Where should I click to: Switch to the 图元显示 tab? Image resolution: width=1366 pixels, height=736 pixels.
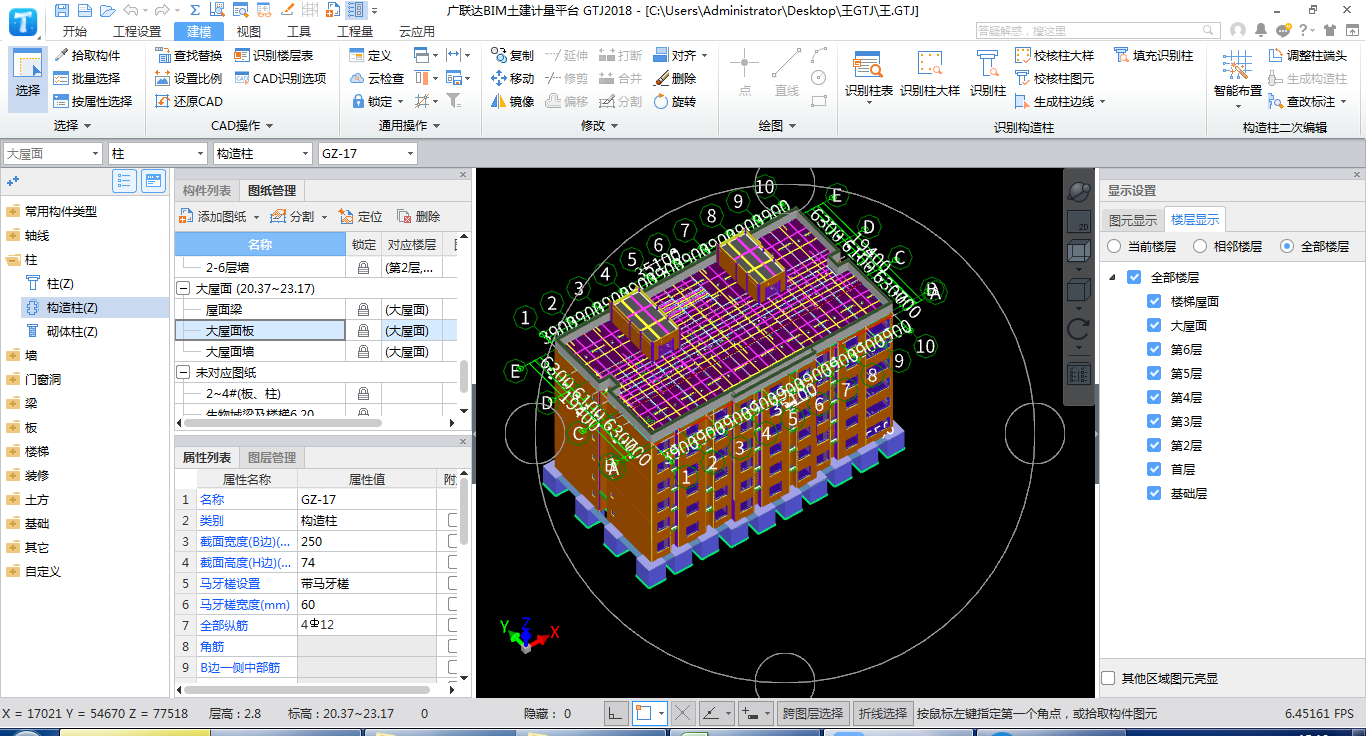[1133, 220]
